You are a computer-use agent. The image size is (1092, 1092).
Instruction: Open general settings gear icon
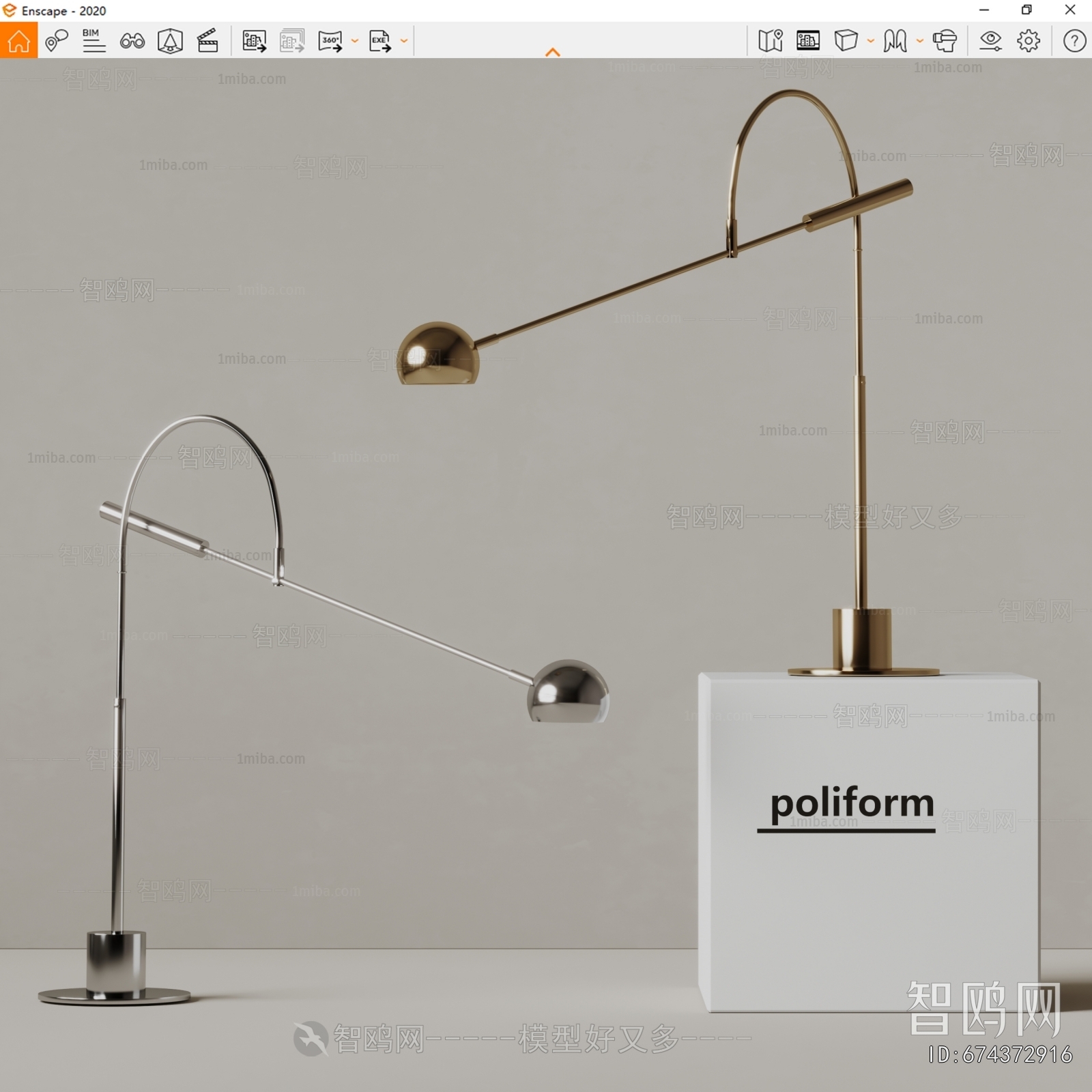tap(1029, 41)
